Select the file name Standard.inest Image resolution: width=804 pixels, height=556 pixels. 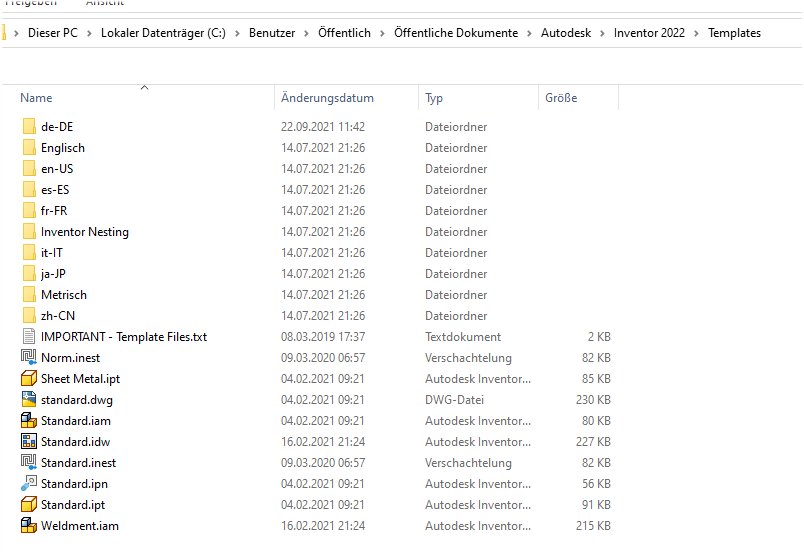[x=78, y=463]
